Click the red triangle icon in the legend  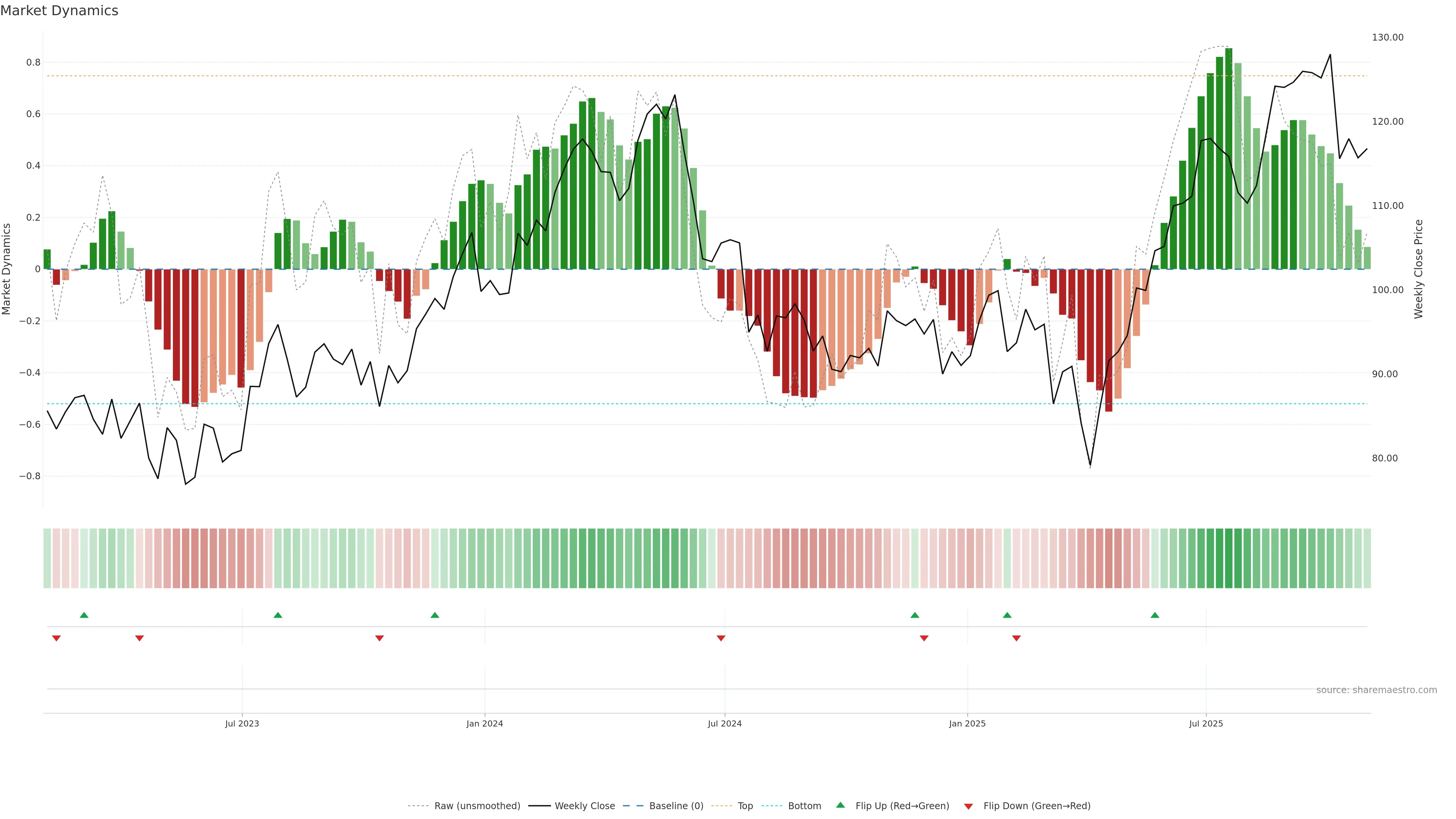[x=968, y=806]
